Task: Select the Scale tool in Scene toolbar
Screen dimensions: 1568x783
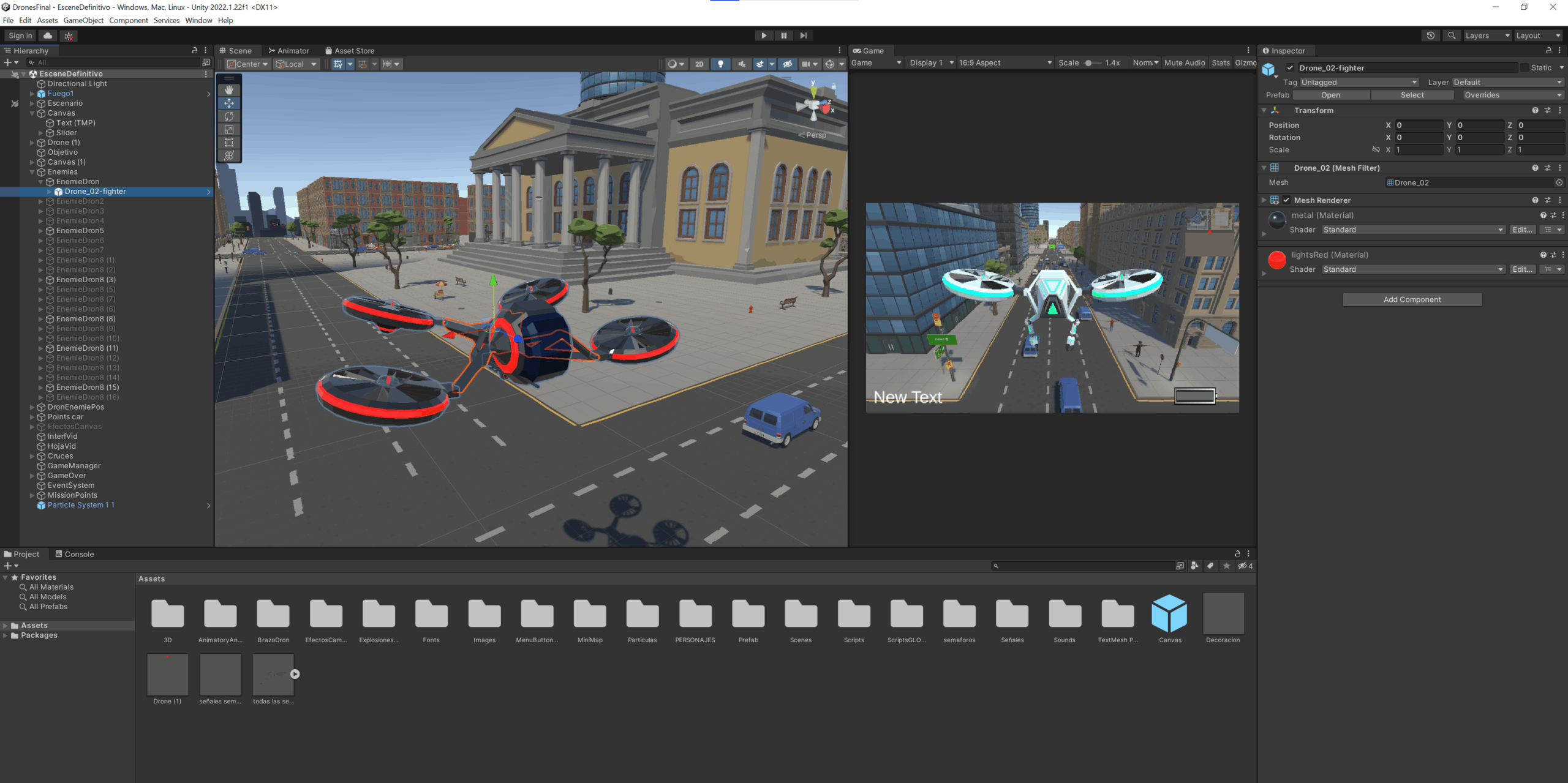Action: [229, 129]
